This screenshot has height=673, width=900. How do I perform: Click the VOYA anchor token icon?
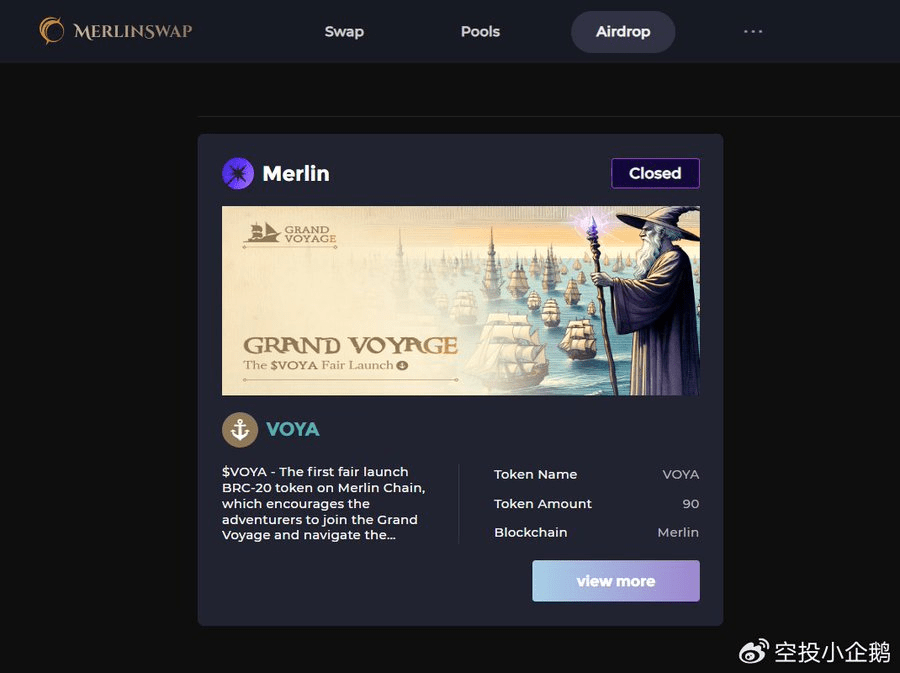[x=239, y=429]
